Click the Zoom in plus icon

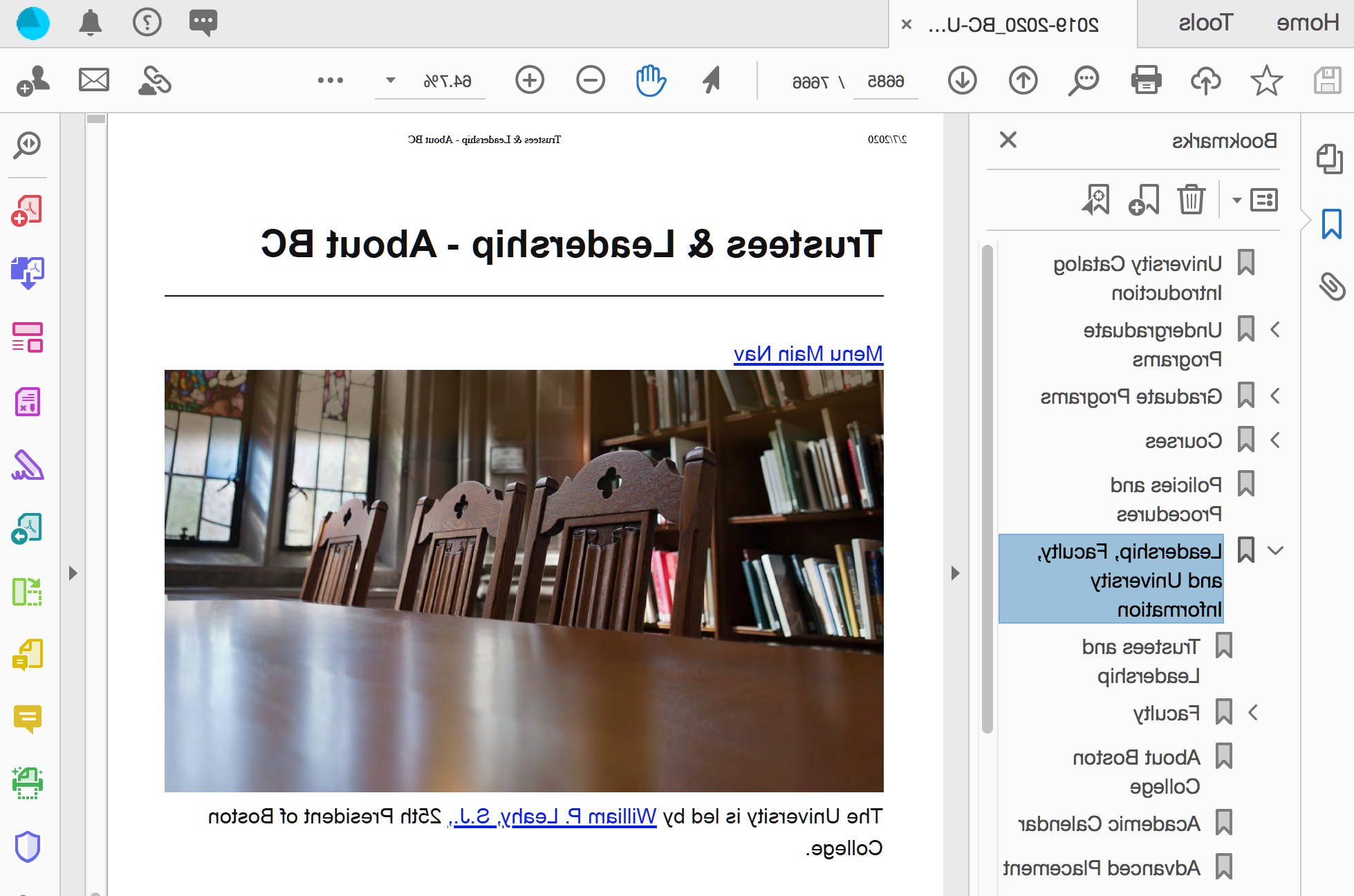[x=530, y=80]
